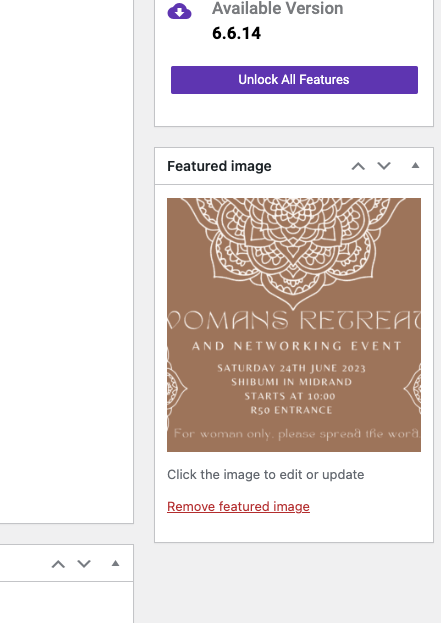Move the Featured image panel down
441x623 pixels.
pyautogui.click(x=384, y=166)
